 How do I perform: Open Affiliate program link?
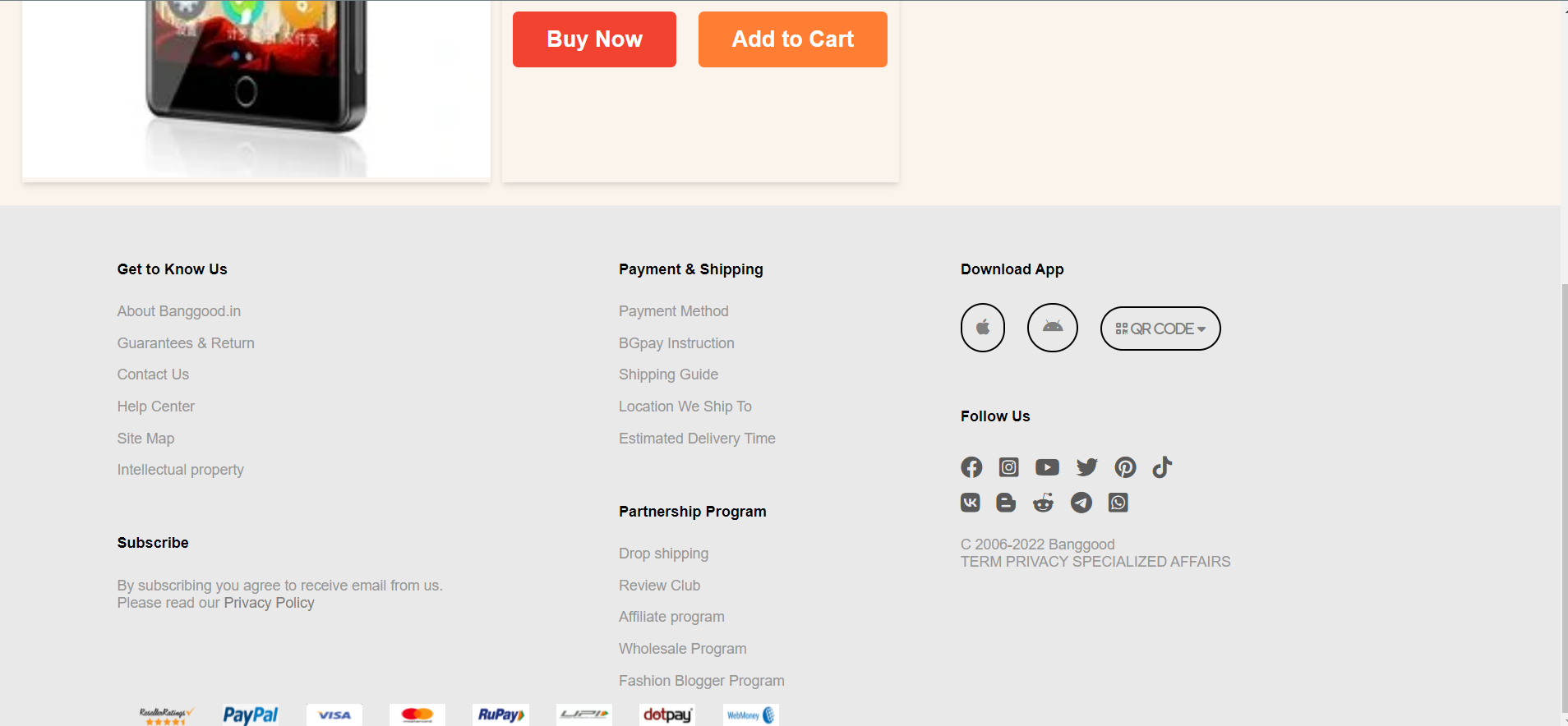(x=671, y=617)
